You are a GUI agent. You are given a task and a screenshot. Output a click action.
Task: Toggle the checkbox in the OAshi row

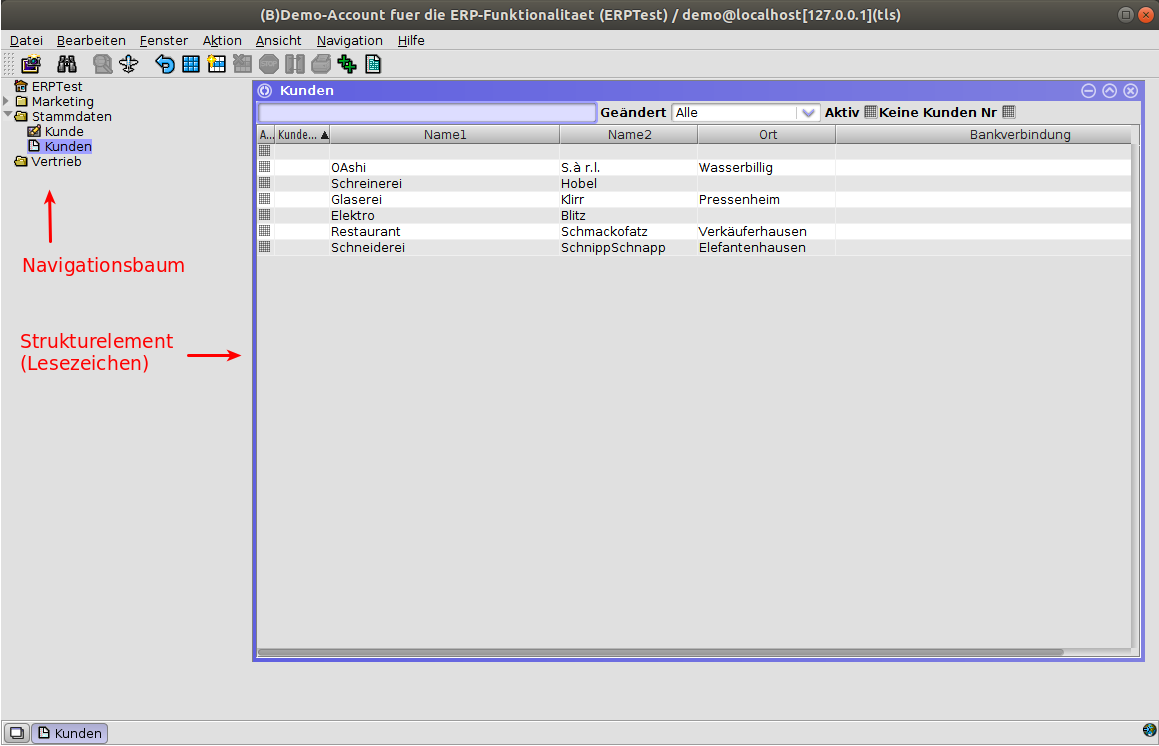coord(264,167)
